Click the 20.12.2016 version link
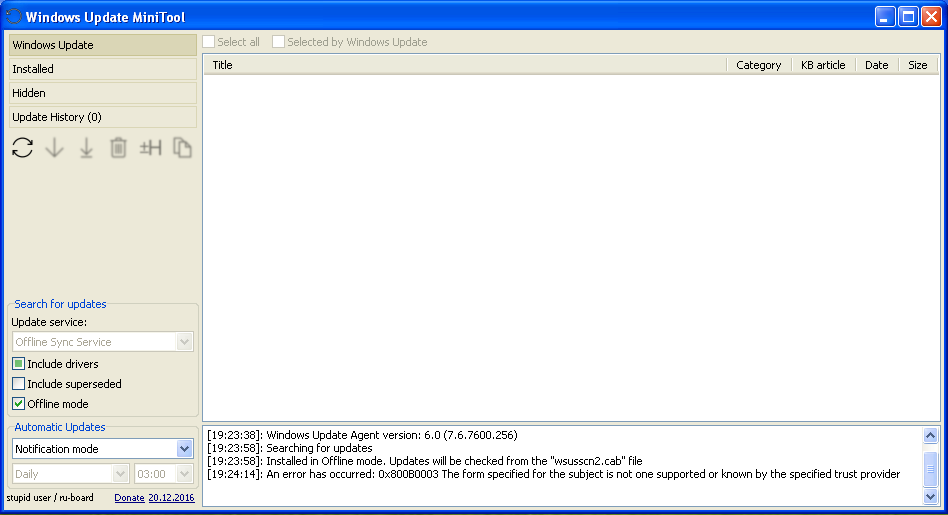This screenshot has width=948, height=515. coord(172,498)
